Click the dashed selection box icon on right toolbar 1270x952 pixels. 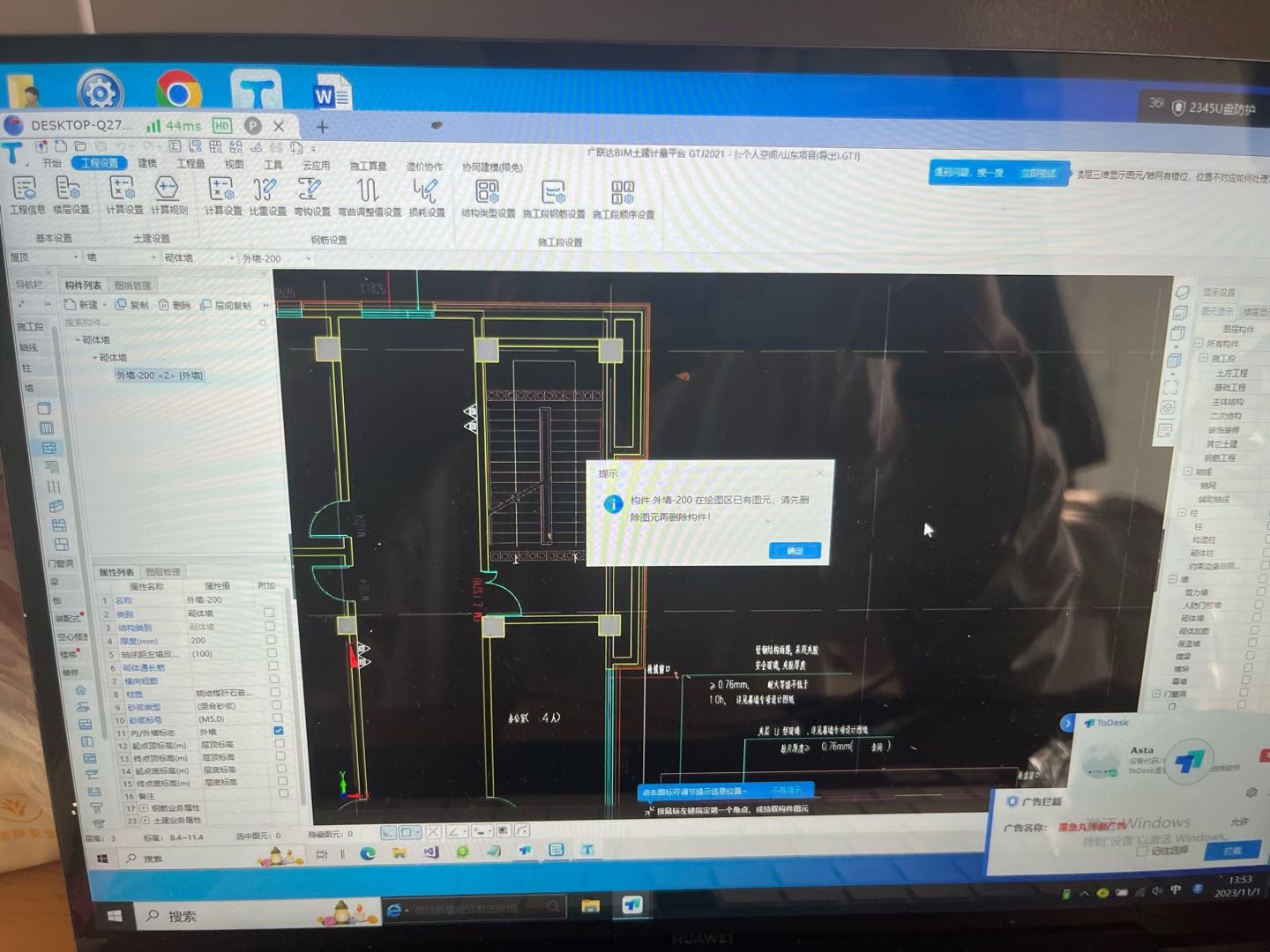tap(1170, 386)
